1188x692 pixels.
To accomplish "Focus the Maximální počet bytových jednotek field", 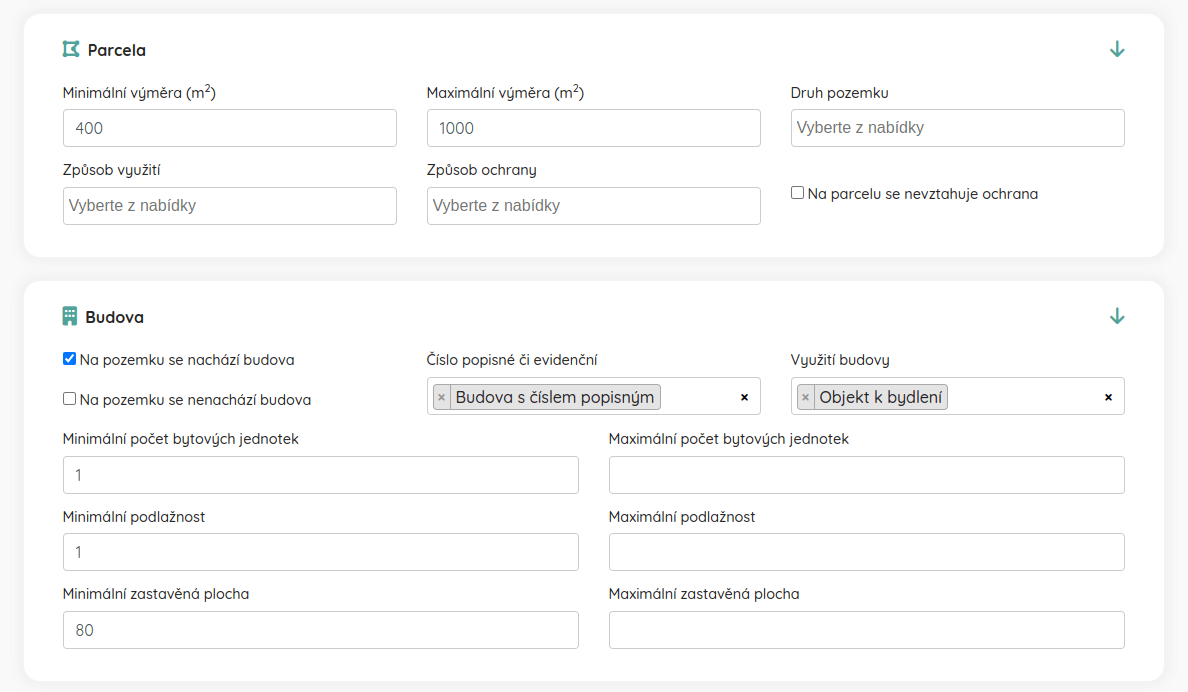I will click(x=866, y=475).
